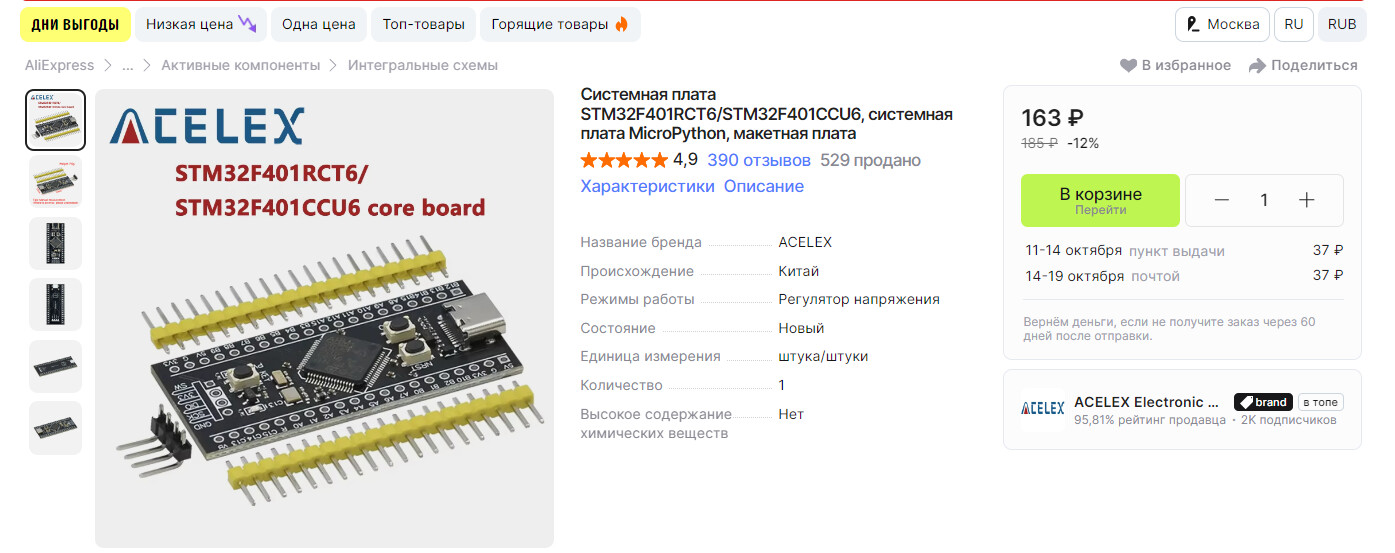Open the Москва delivery location selector

pyautogui.click(x=1222, y=24)
